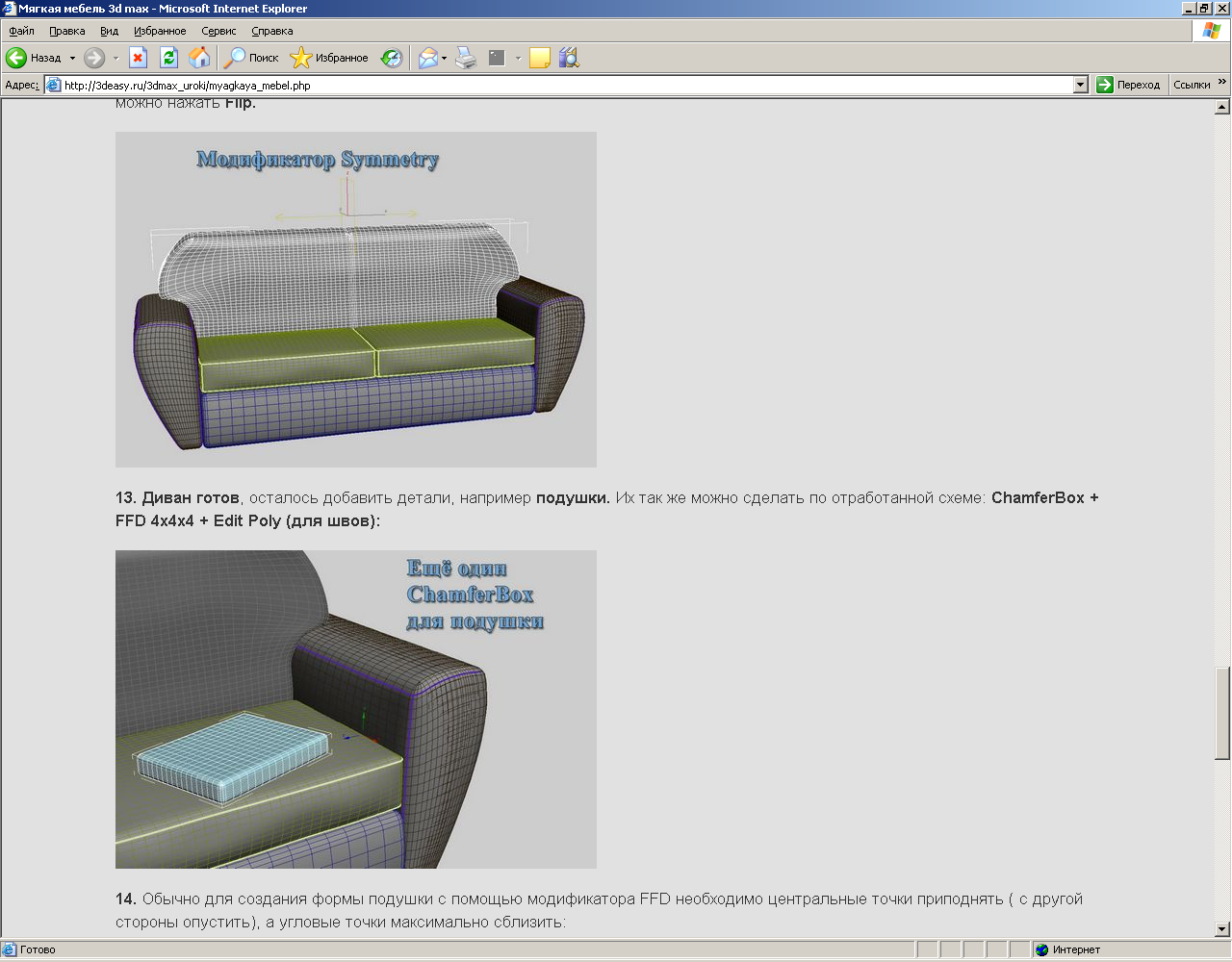Expand the dropdown arrow beside the gray square icon
Image resolution: width=1232 pixels, height=962 pixels.
coord(518,58)
